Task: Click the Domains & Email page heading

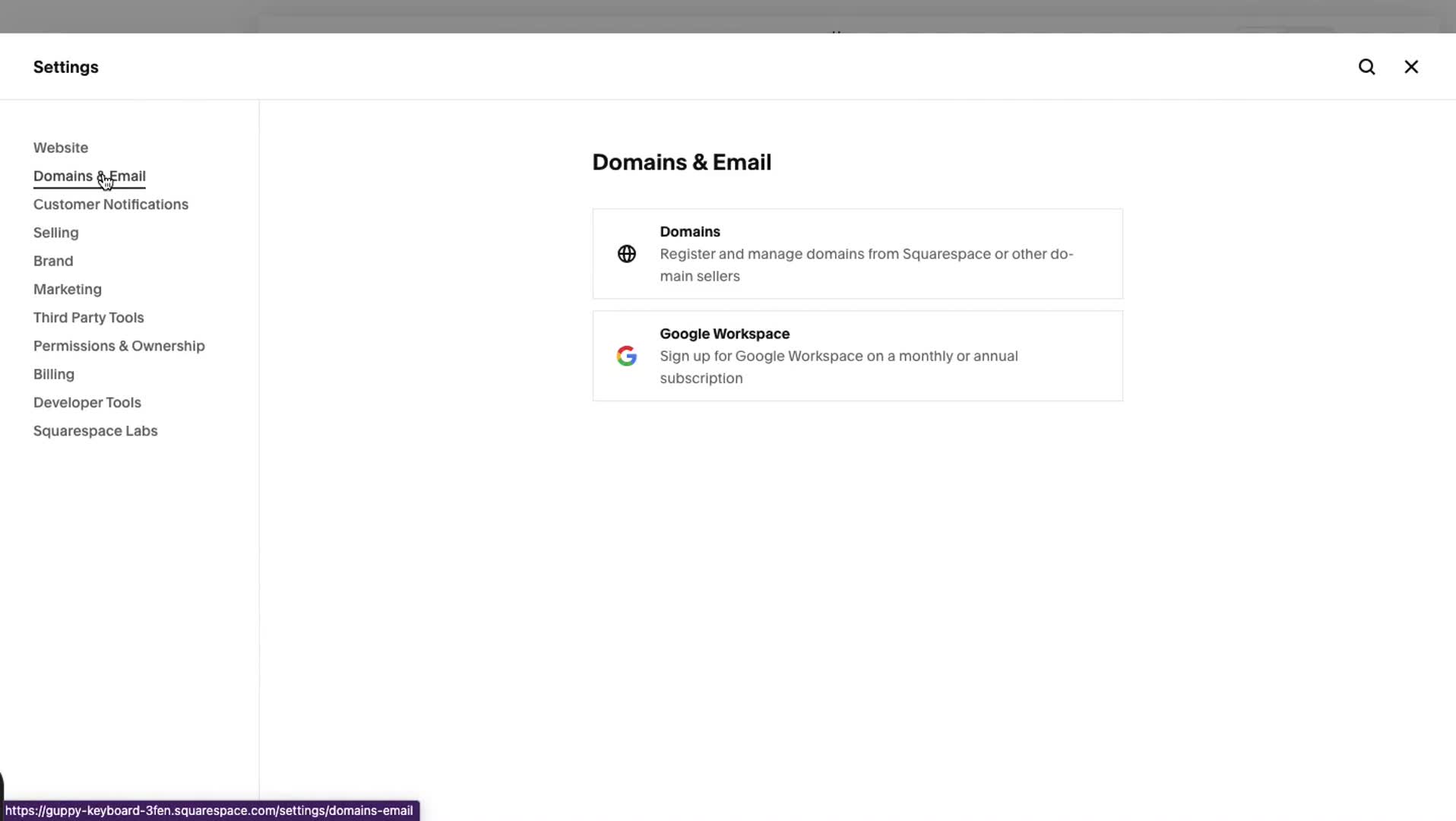Action: click(682, 163)
